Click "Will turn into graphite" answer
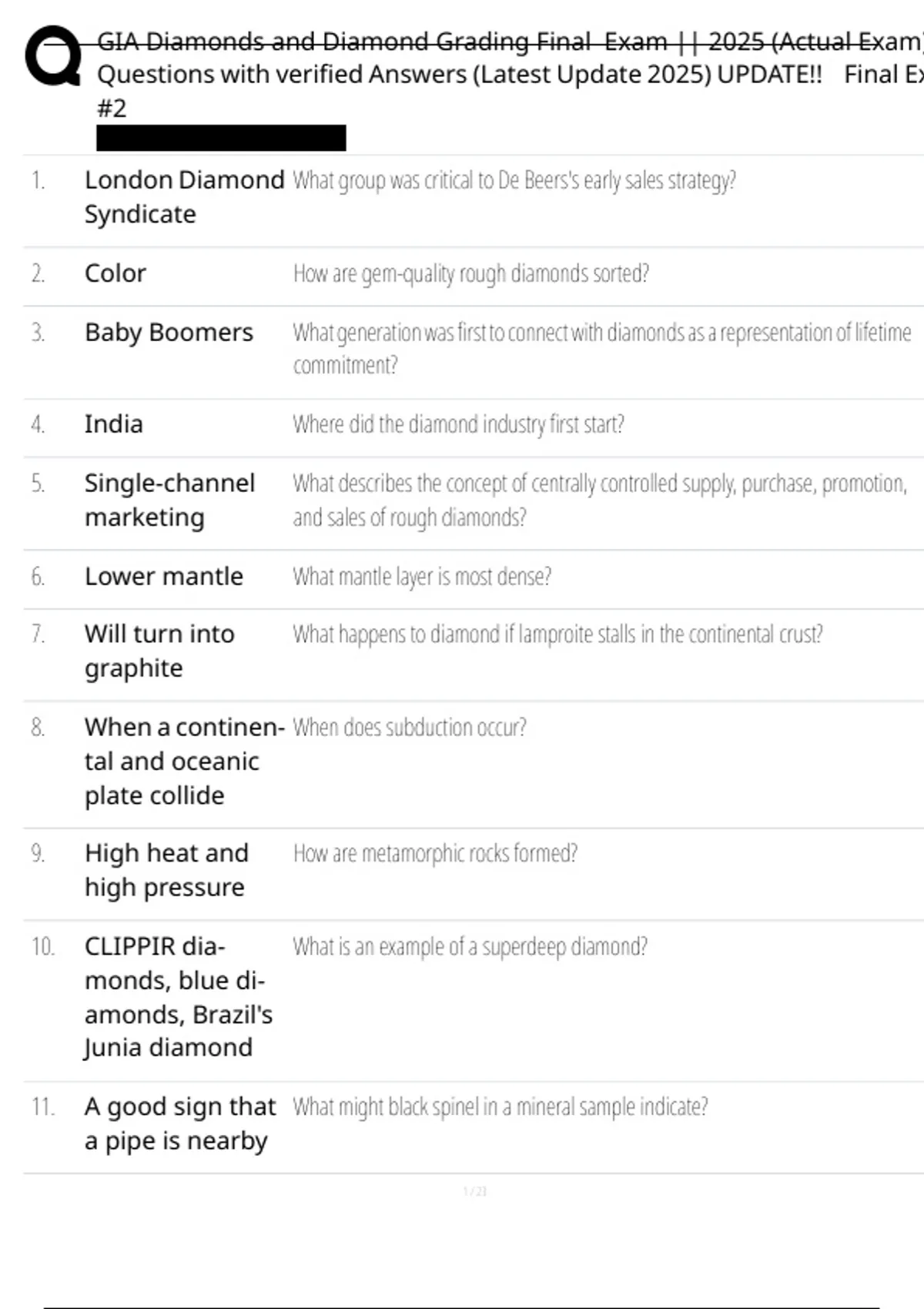The width and height of the screenshot is (924, 1309). click(x=159, y=651)
